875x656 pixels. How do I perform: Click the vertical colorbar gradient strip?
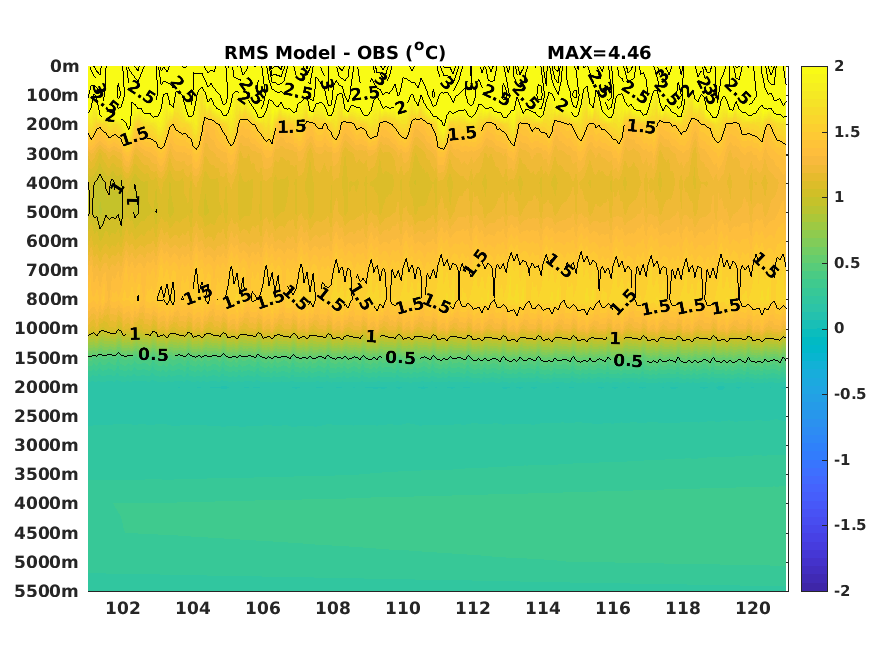[814, 329]
